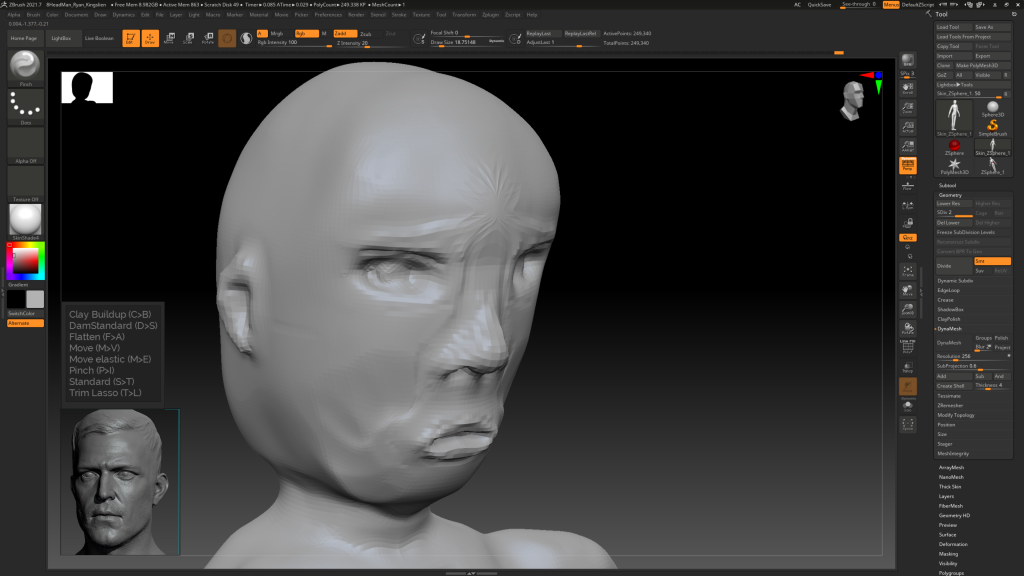Click the Frame icon on right shelf

pos(908,271)
